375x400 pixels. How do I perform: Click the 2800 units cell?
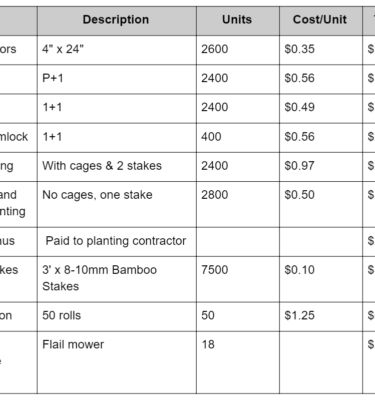(238, 204)
